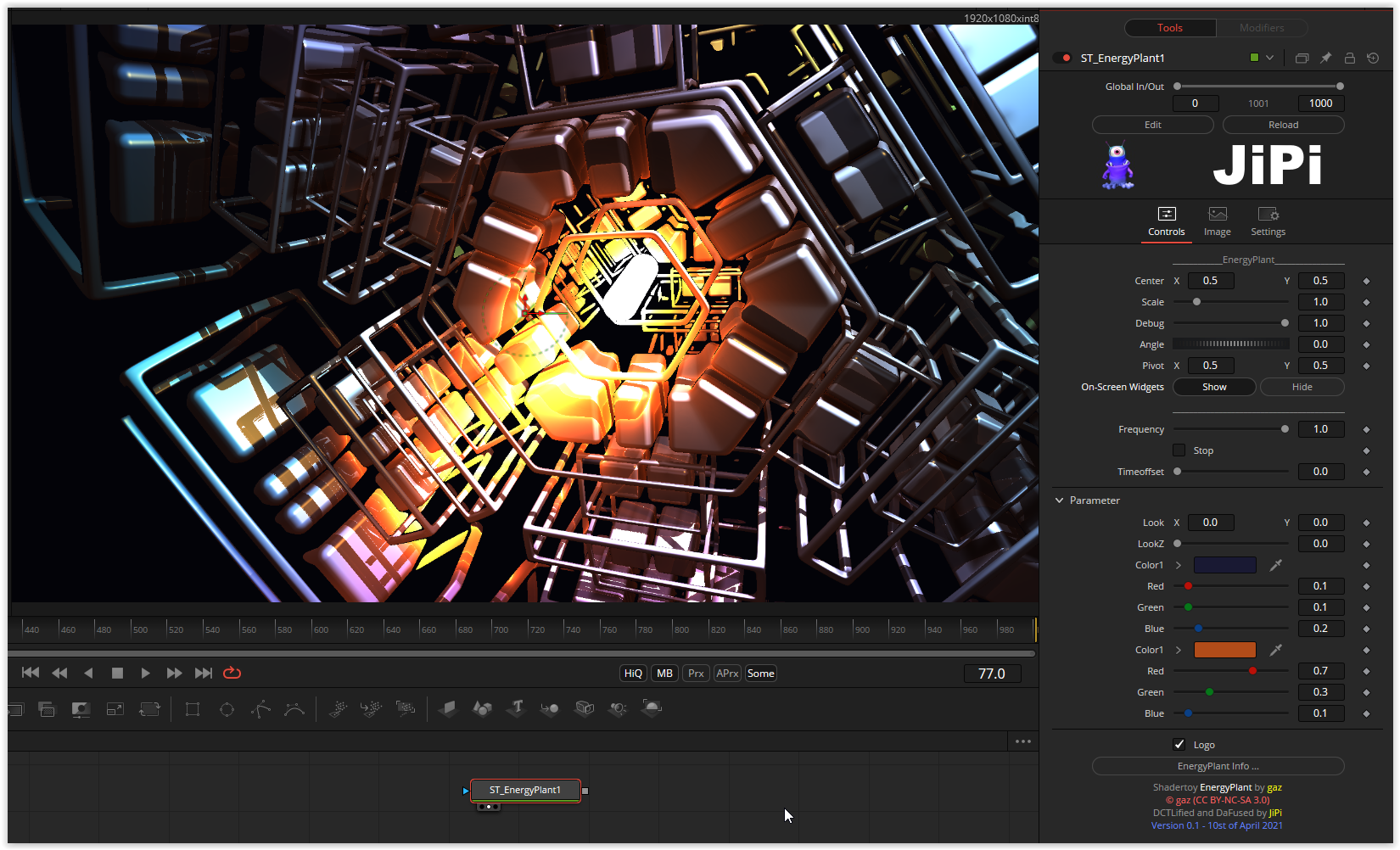Jump to last frame
The width and height of the screenshot is (1400, 850).
tap(204, 673)
